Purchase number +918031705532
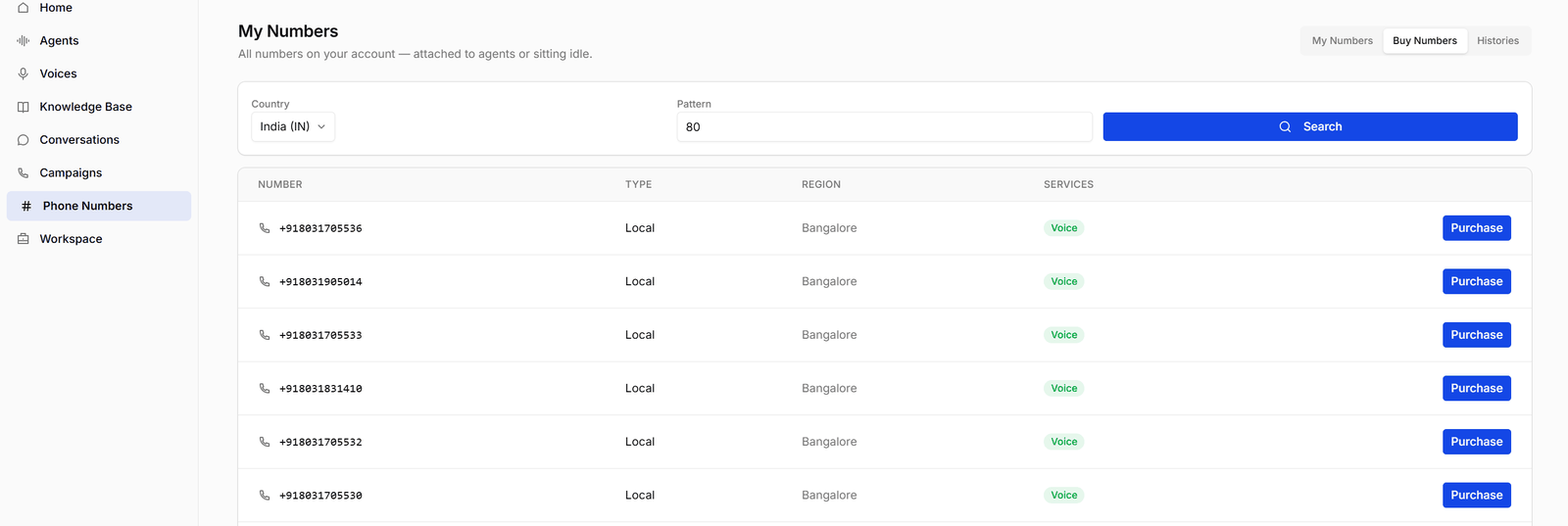 (x=1476, y=442)
